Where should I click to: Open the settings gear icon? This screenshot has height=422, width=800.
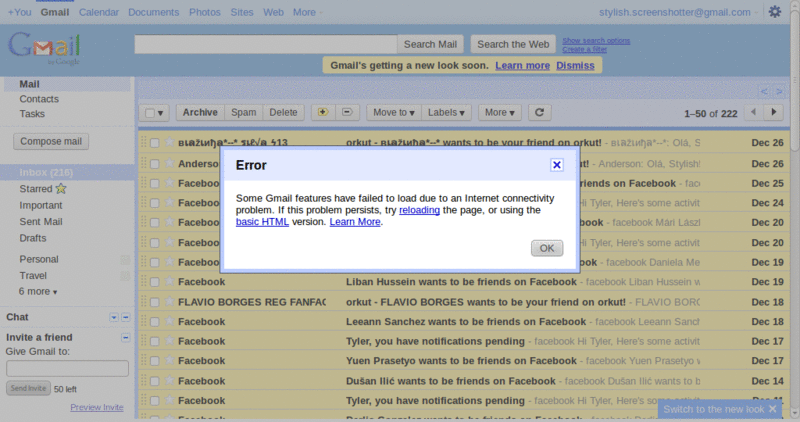774,12
